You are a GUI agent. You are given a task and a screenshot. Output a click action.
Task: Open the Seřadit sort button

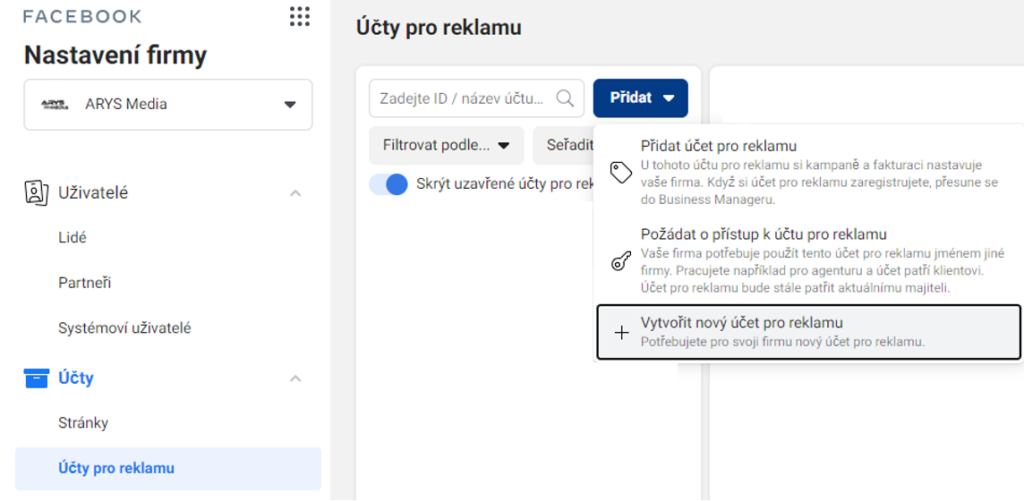(563, 146)
